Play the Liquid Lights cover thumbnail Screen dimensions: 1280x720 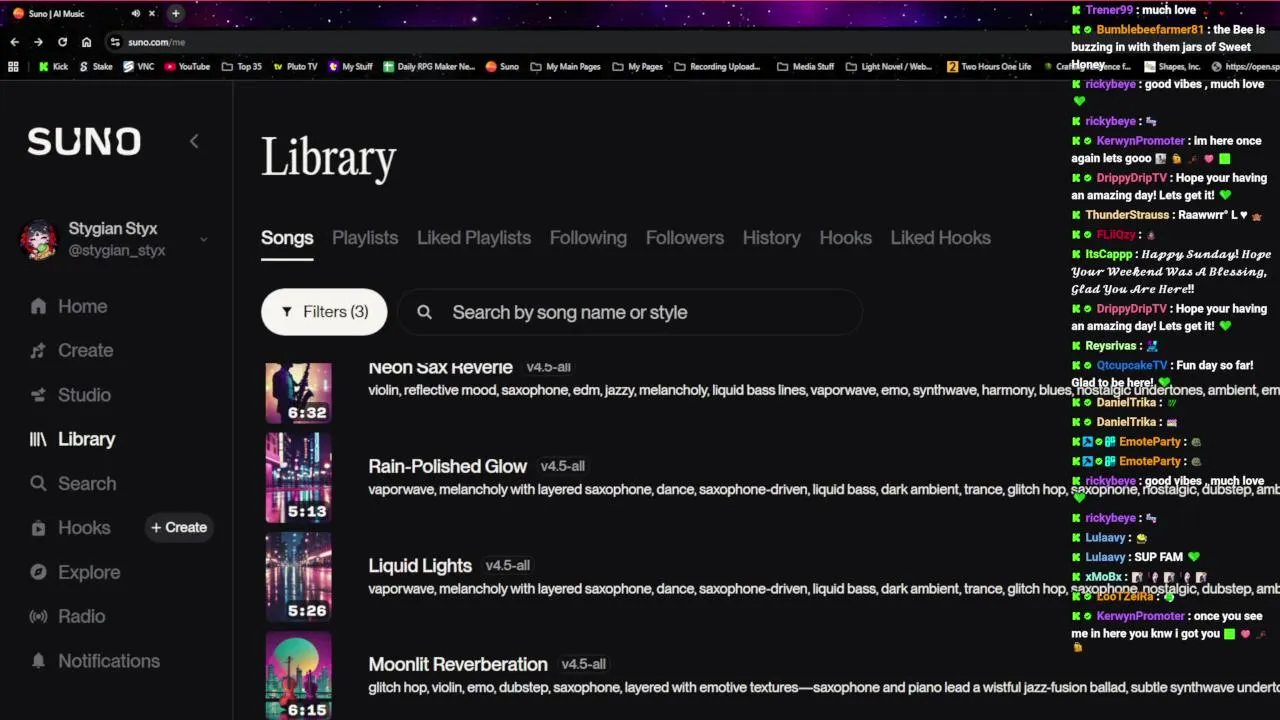(x=298, y=576)
